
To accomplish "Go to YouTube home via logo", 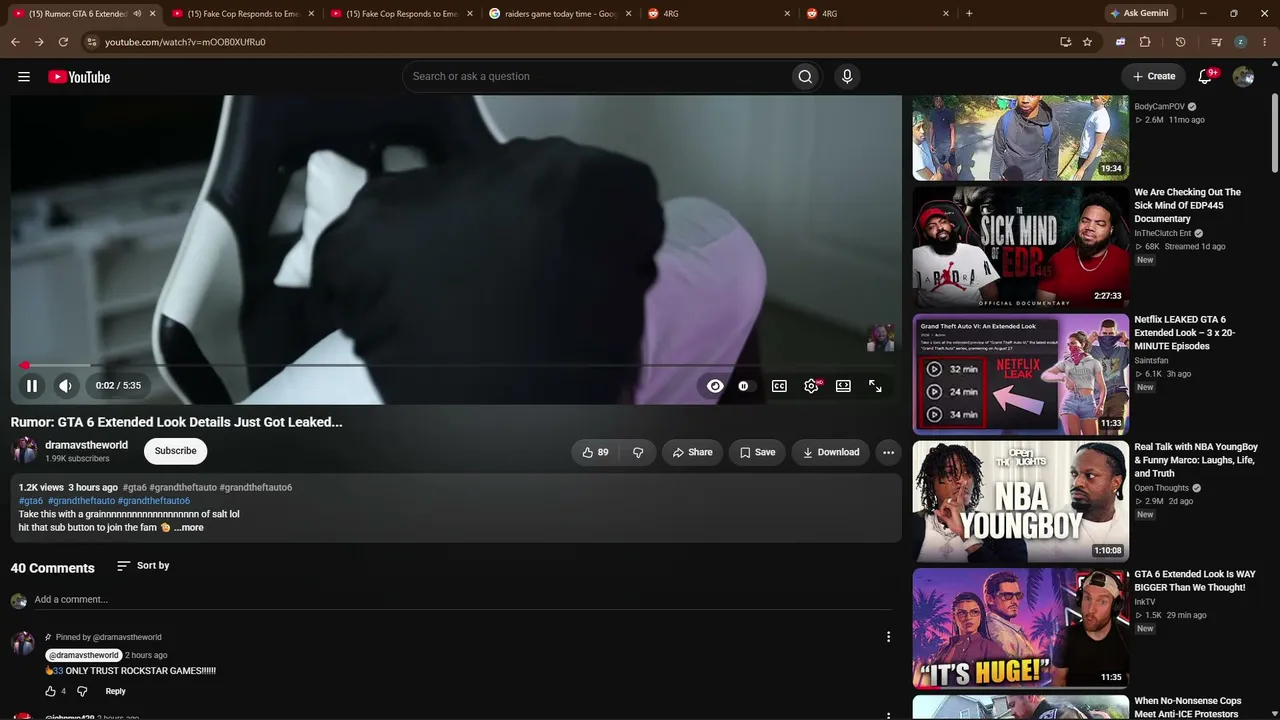I will [79, 77].
